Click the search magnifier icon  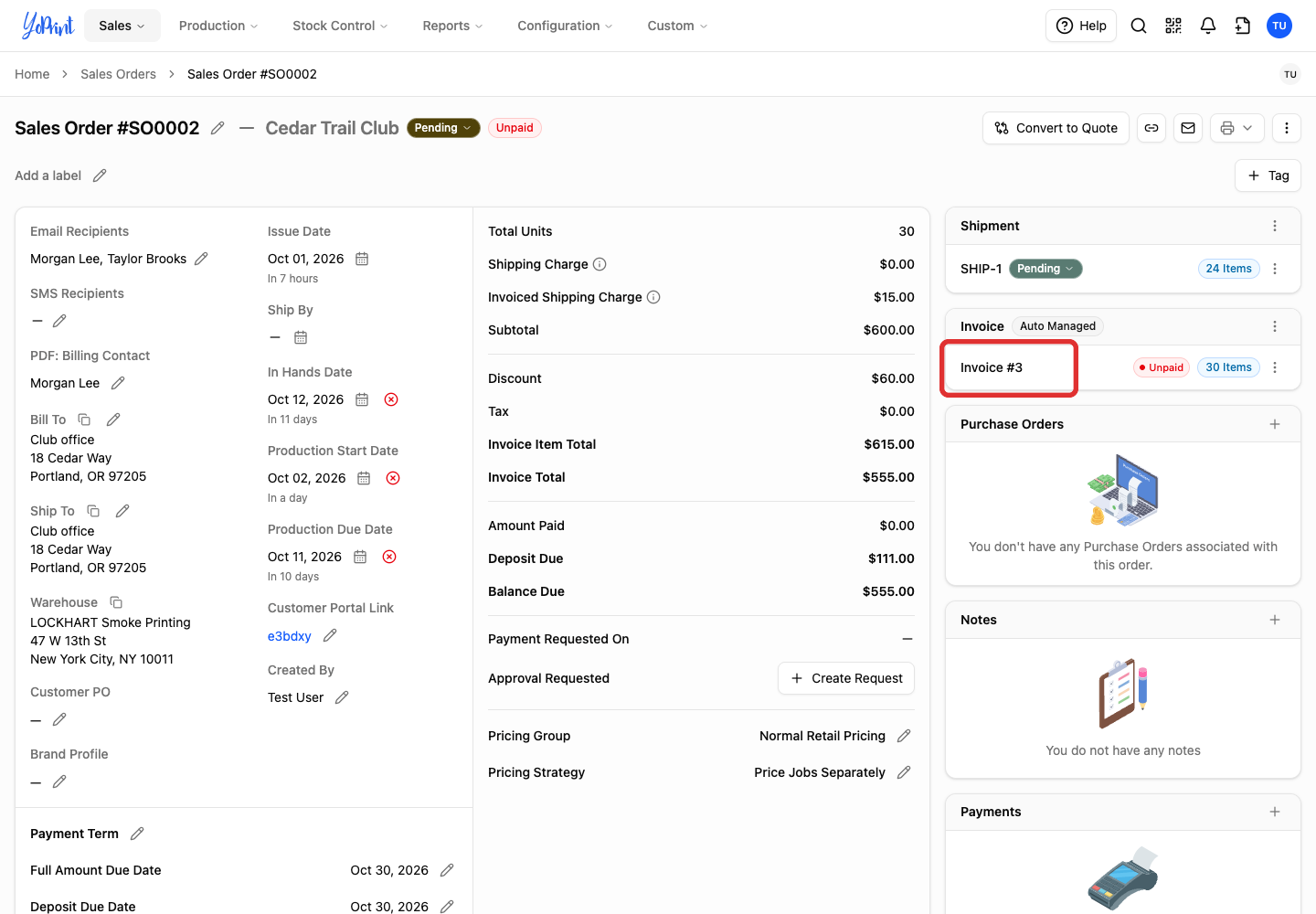(1139, 26)
